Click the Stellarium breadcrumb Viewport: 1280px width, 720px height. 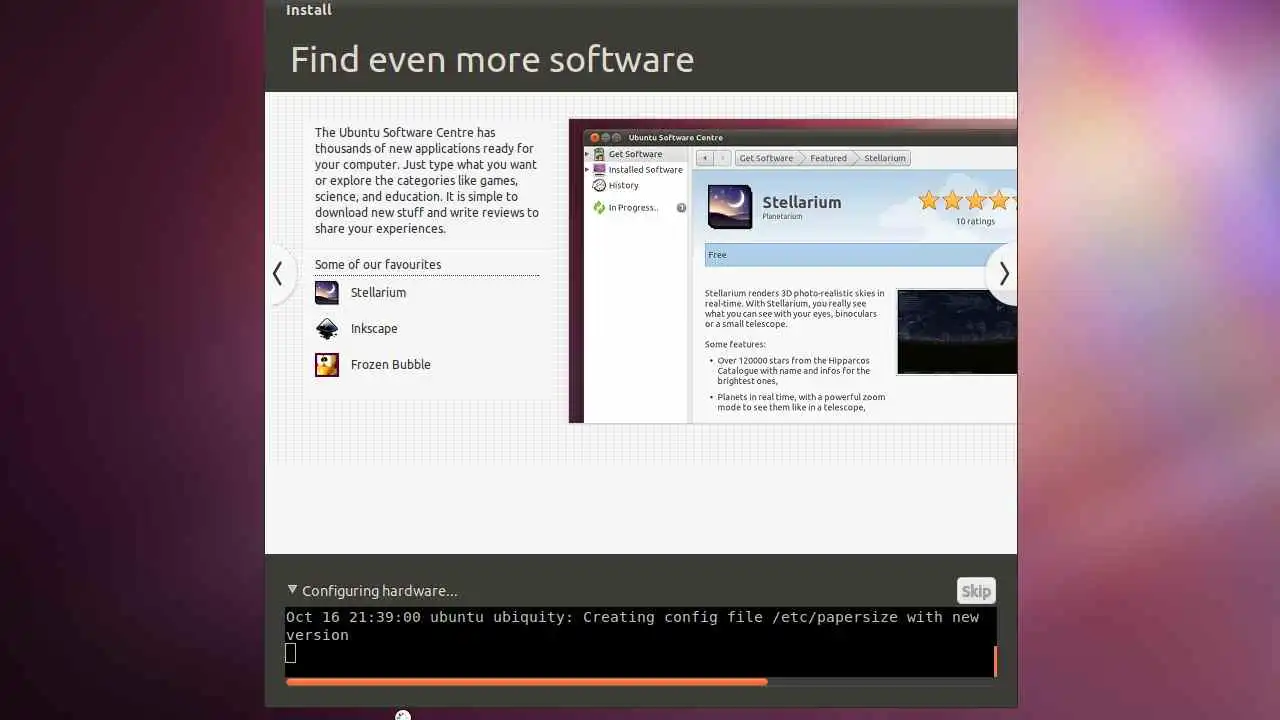click(884, 158)
